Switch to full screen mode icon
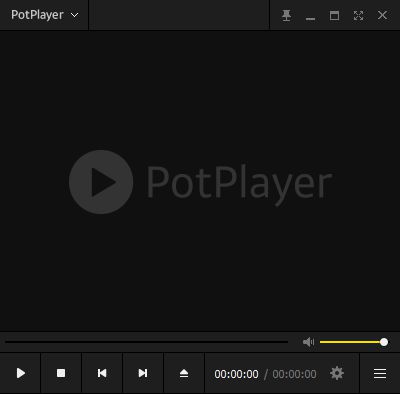 pyautogui.click(x=358, y=15)
